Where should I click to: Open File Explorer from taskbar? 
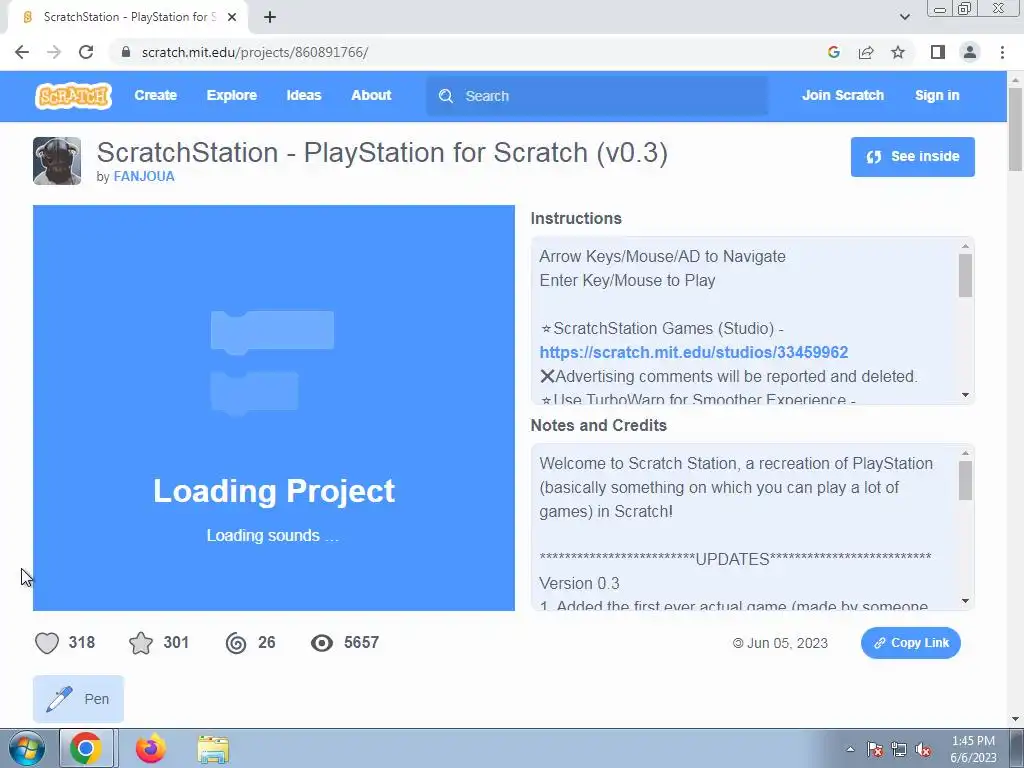(x=214, y=749)
